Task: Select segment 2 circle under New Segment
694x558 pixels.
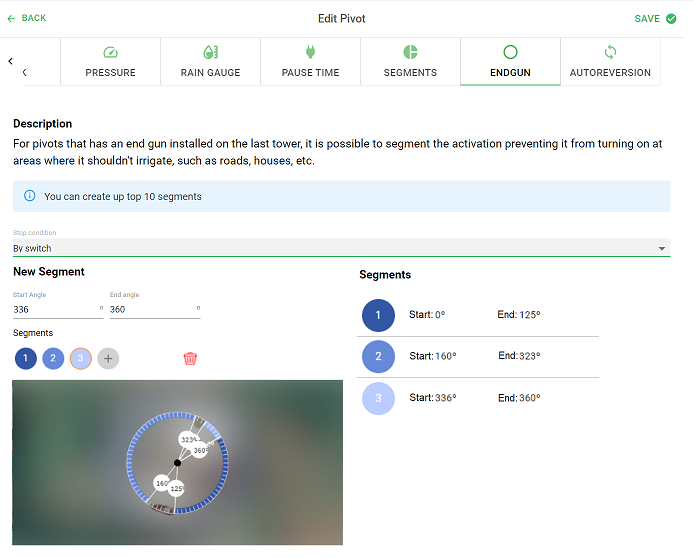Action: pos(53,358)
